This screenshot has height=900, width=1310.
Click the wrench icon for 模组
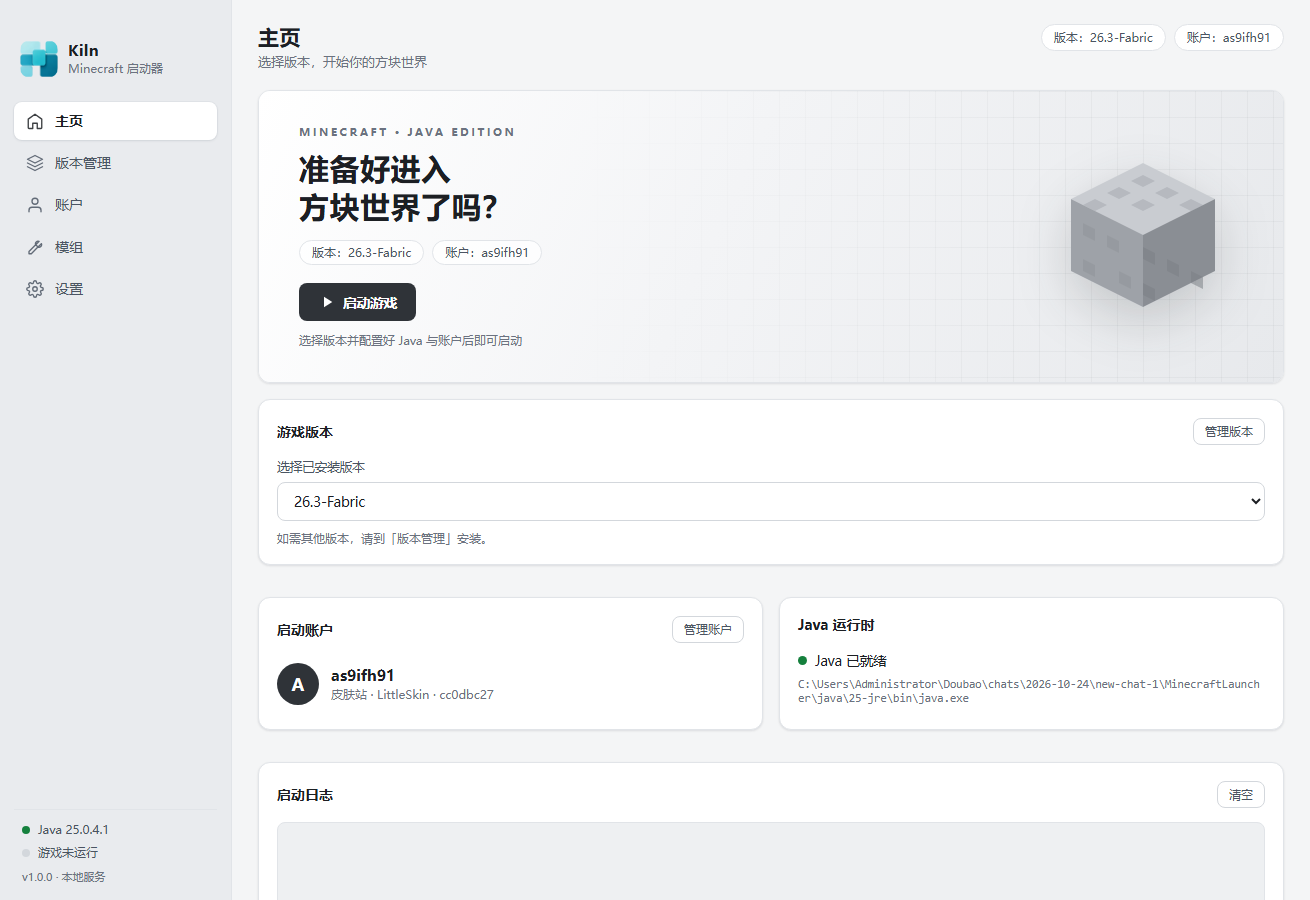(35, 247)
